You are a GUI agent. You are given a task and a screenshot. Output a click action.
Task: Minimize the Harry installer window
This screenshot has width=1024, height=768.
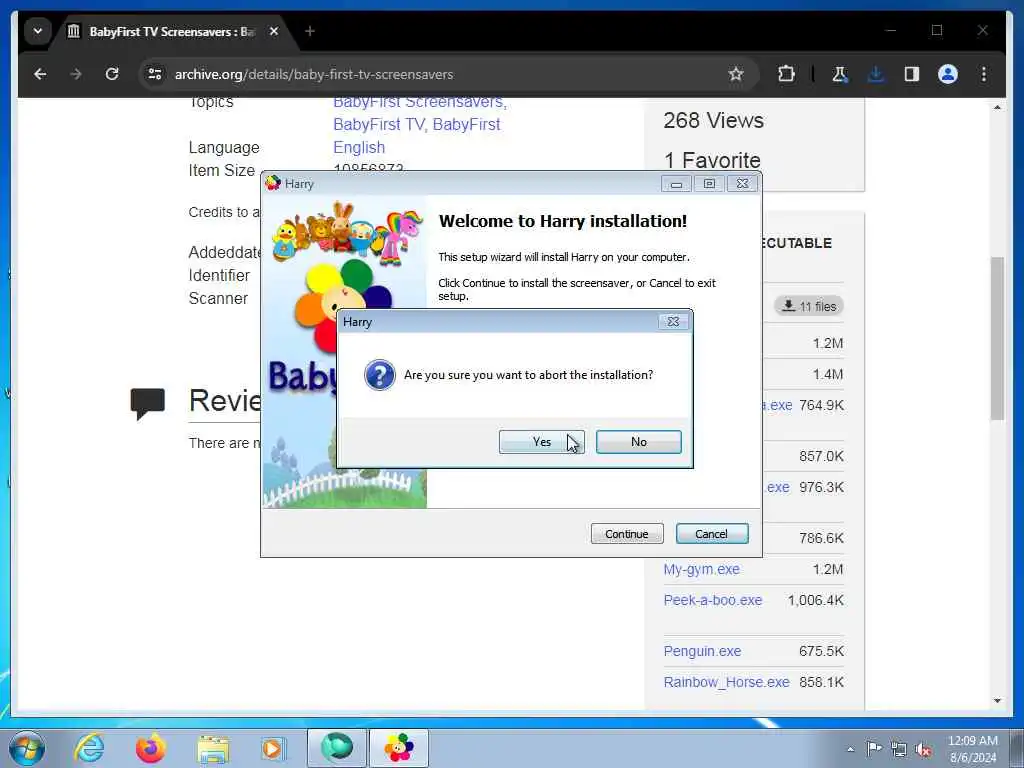(x=676, y=184)
